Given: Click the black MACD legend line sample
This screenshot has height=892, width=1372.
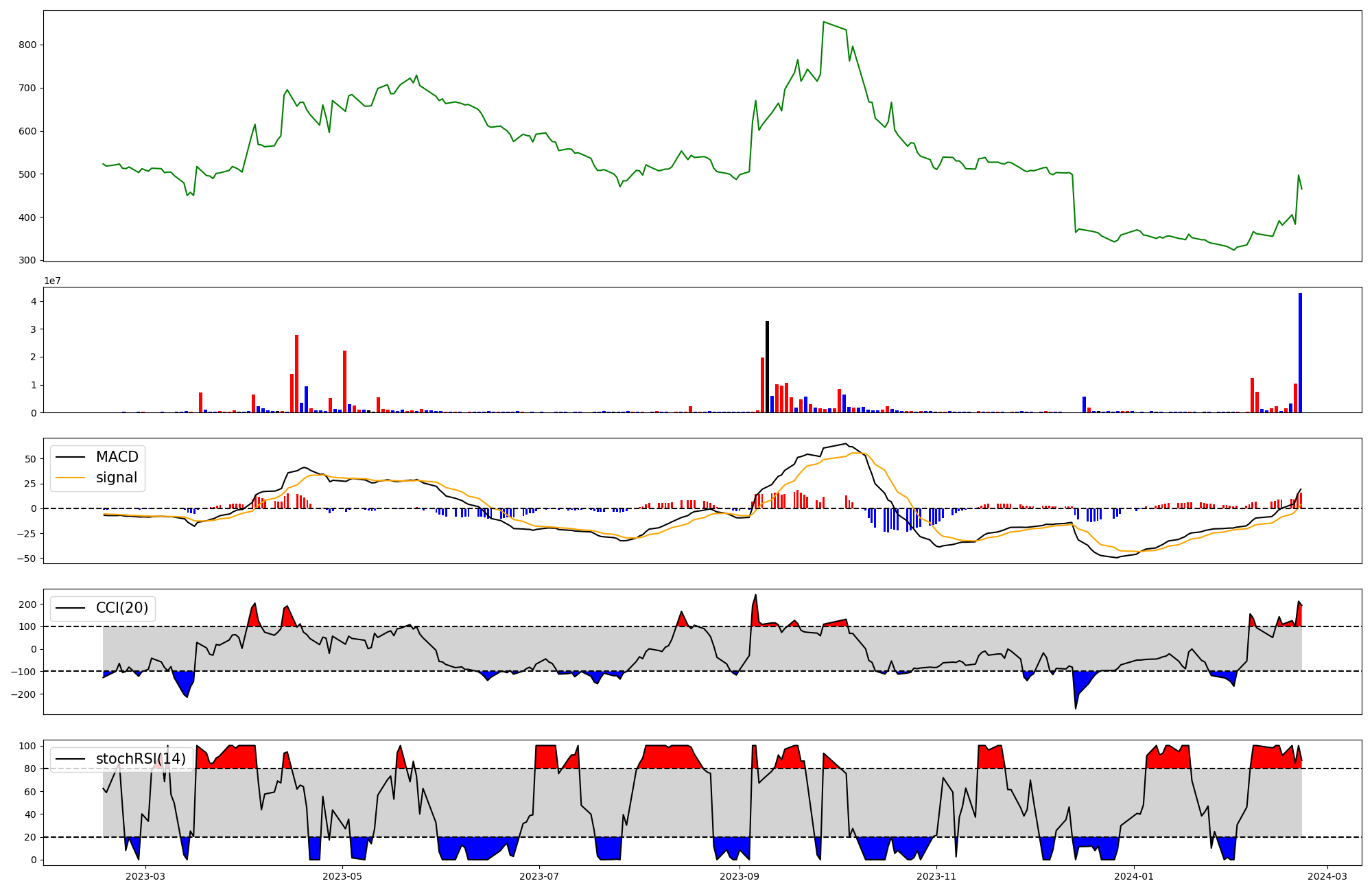Looking at the screenshot, I should pos(70,457).
